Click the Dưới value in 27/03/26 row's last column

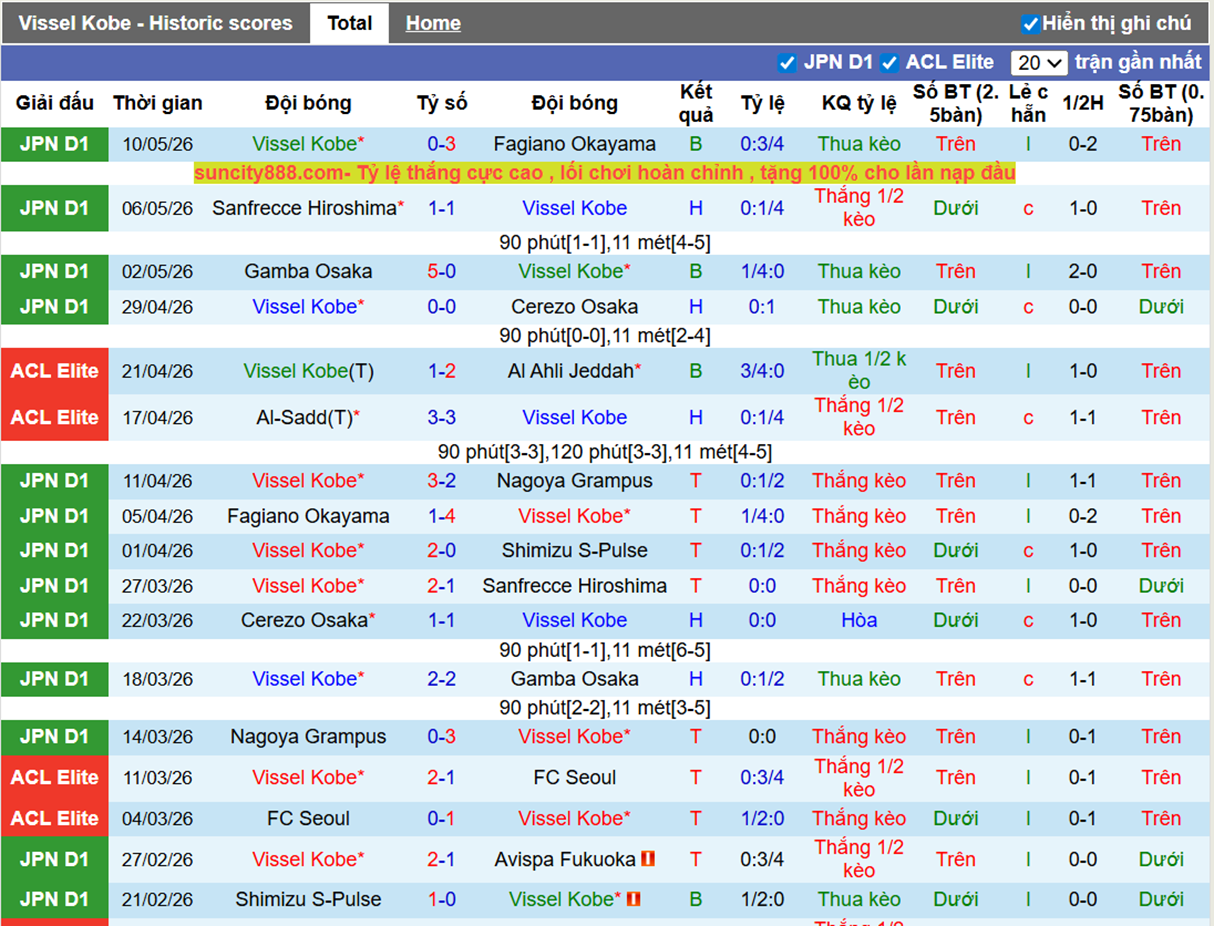pyautogui.click(x=1161, y=586)
